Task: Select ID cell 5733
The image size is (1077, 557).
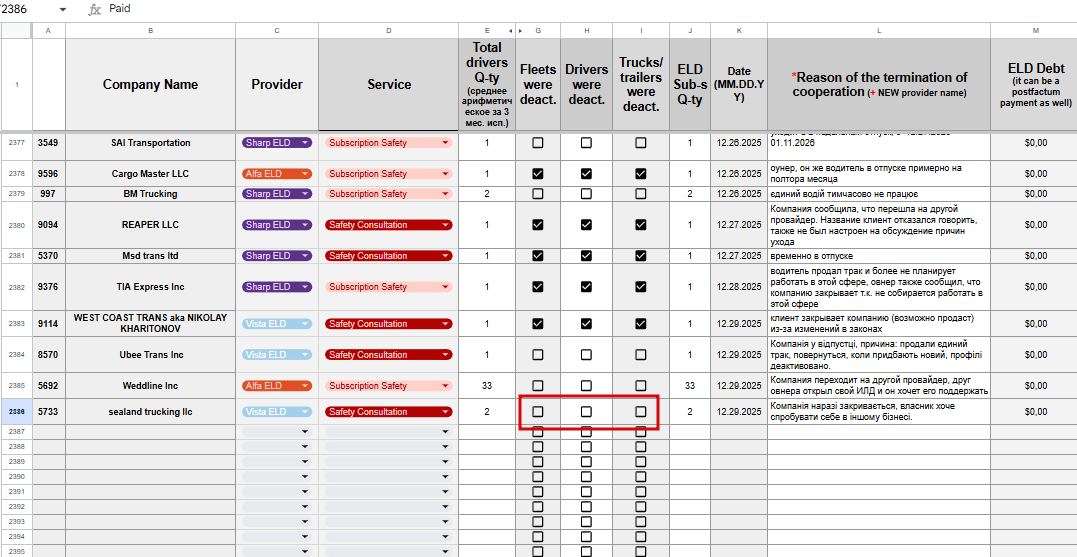Action: 48,411
